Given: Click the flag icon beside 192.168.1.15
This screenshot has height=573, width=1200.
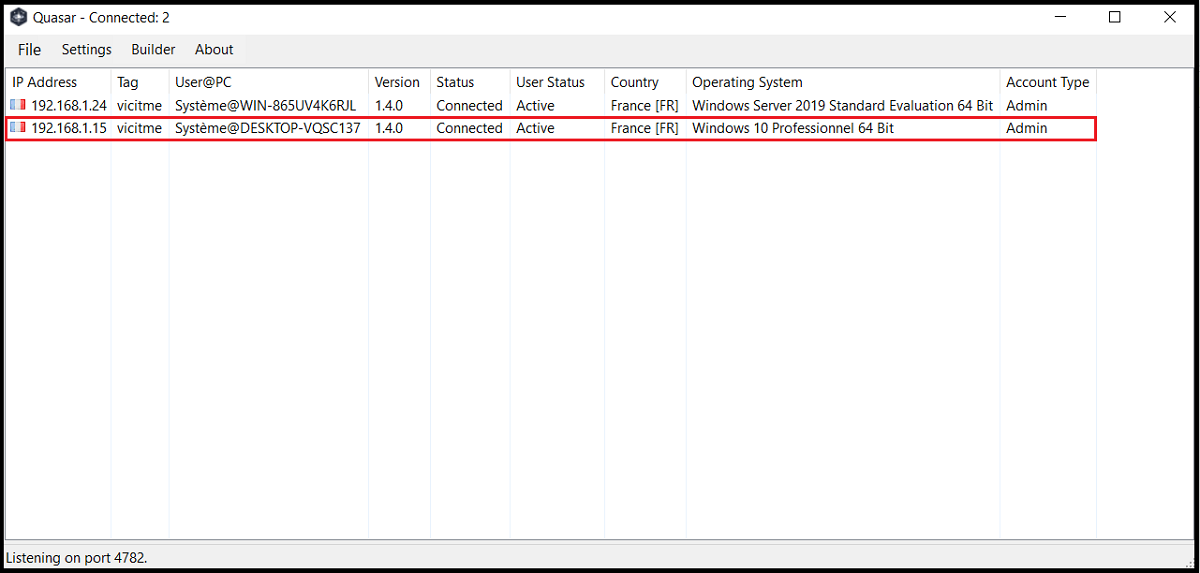Looking at the screenshot, I should (x=18, y=128).
